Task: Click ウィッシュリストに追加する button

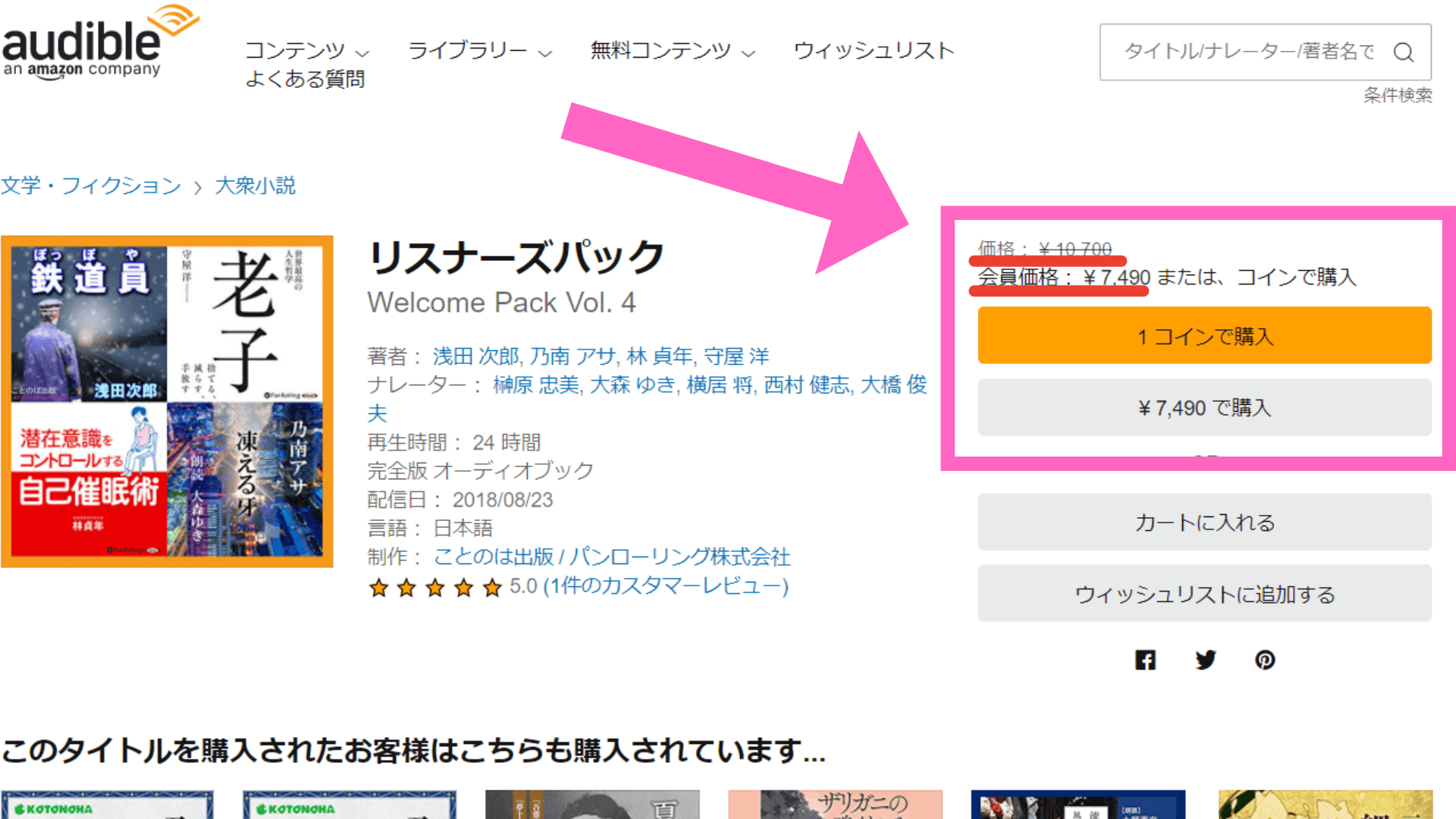Action: 1204,594
